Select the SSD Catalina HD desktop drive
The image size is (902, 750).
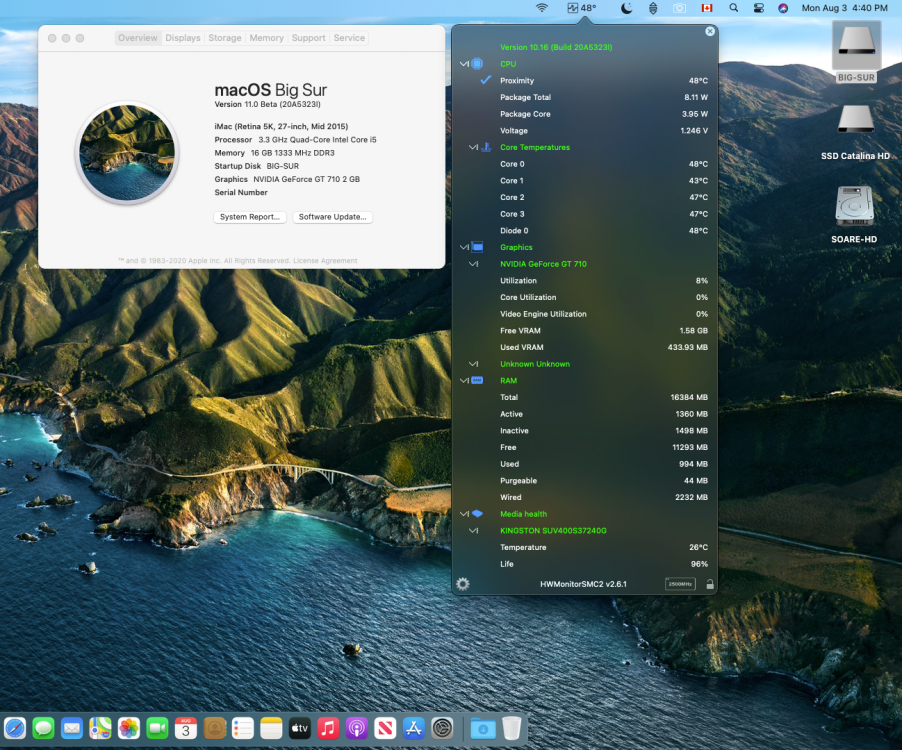coord(855,132)
